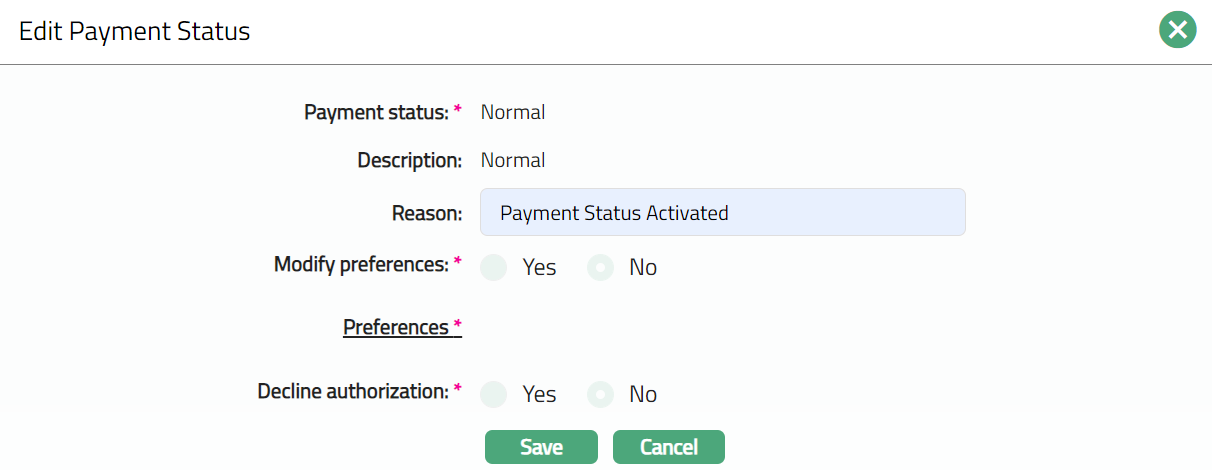This screenshot has width=1212, height=470.
Task: Click the Decline authorization field label
Action: pos(353,391)
